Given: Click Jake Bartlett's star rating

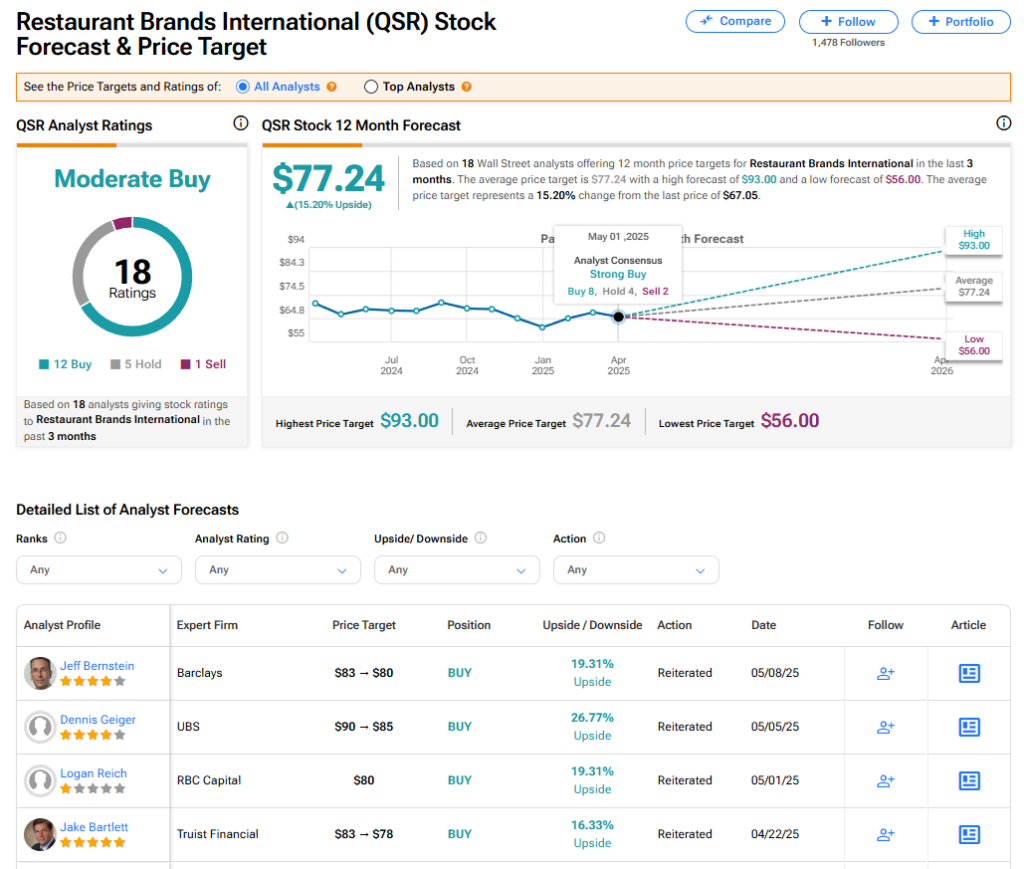Looking at the screenshot, I should click(93, 842).
